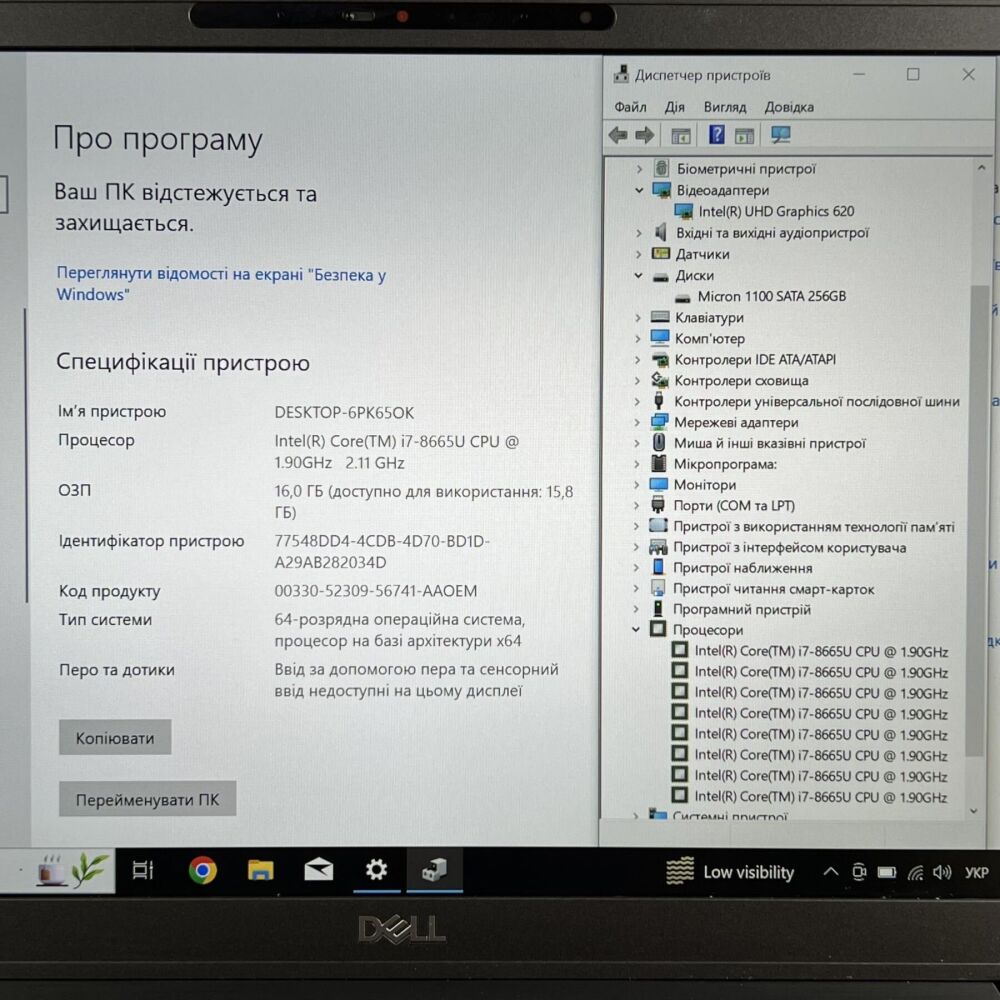Click the Wi-Fi network tray icon
This screenshot has width=1000, height=1000.
(915, 872)
